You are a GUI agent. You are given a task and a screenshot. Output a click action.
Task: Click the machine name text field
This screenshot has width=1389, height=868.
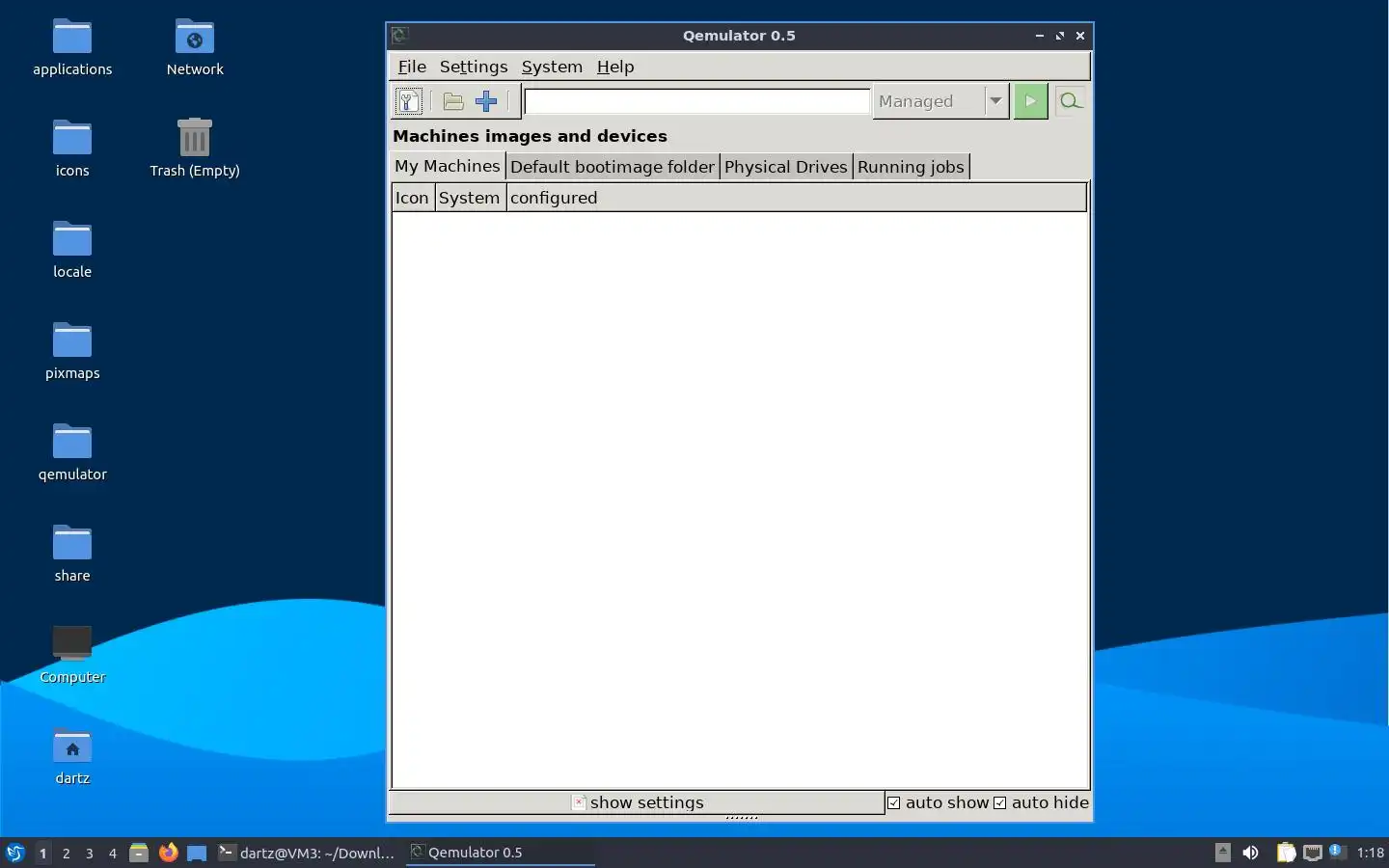697,101
